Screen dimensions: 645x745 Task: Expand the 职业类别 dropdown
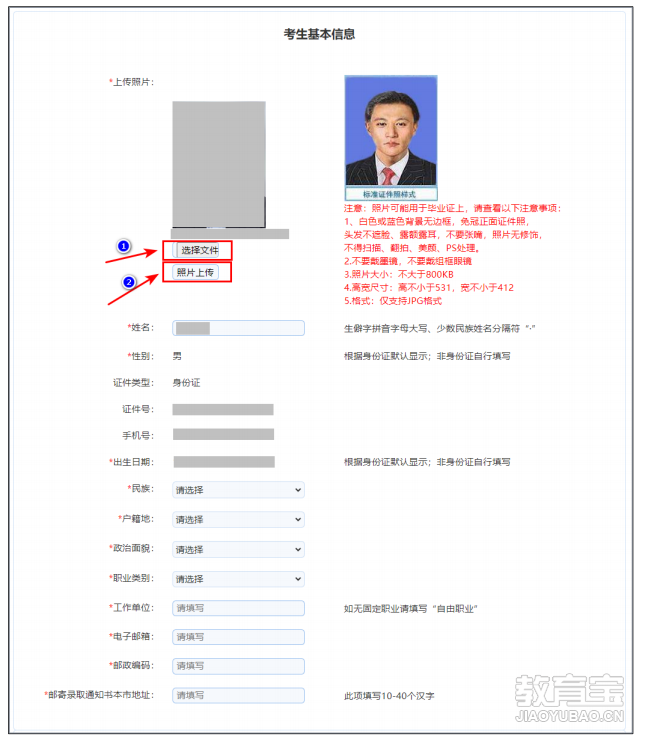pos(238,579)
